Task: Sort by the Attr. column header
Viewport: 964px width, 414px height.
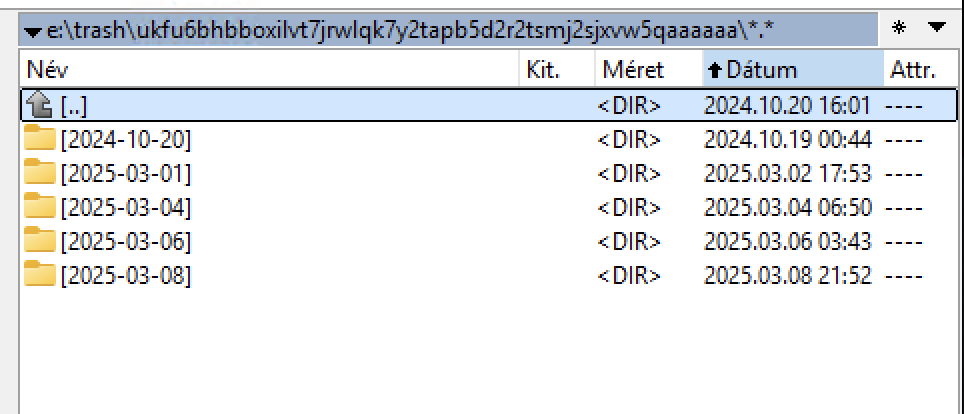Action: tap(911, 70)
